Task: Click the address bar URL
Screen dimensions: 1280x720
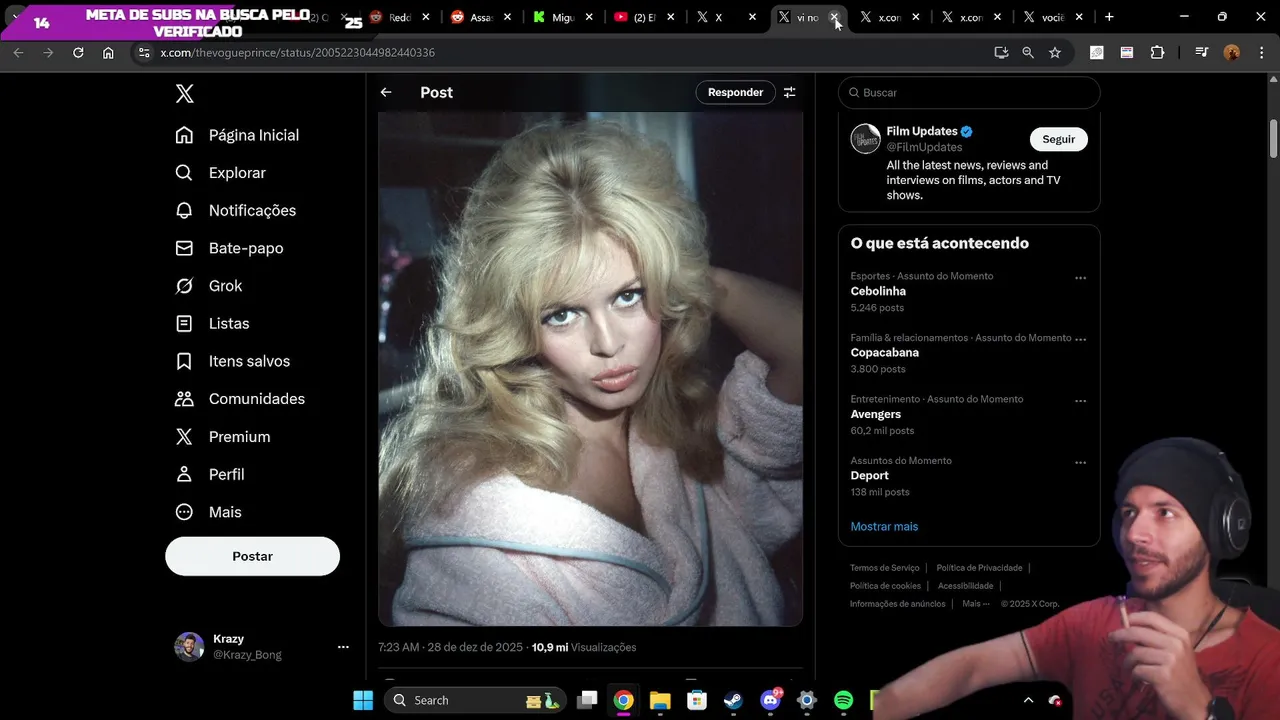Action: [297, 52]
